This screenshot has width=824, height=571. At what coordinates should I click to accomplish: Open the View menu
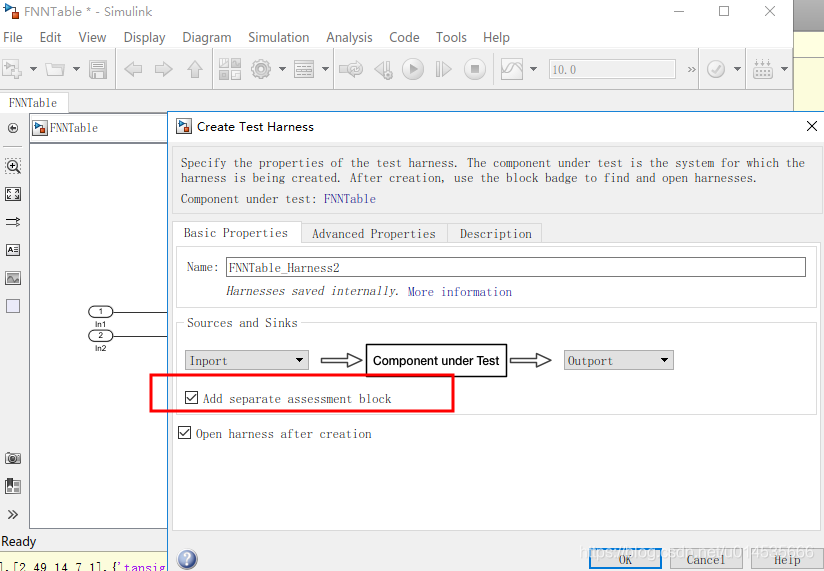coord(92,37)
